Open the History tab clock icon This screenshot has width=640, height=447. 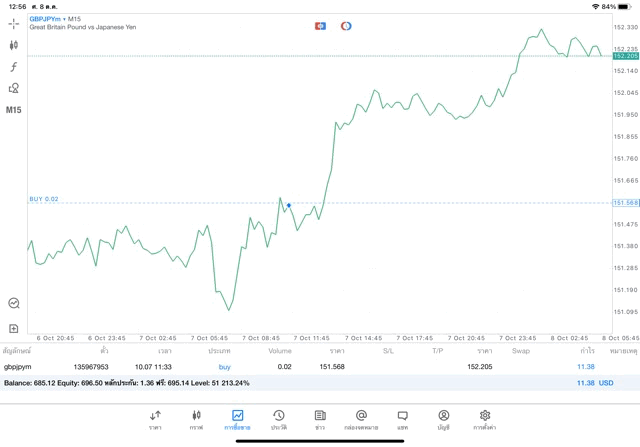[278, 419]
